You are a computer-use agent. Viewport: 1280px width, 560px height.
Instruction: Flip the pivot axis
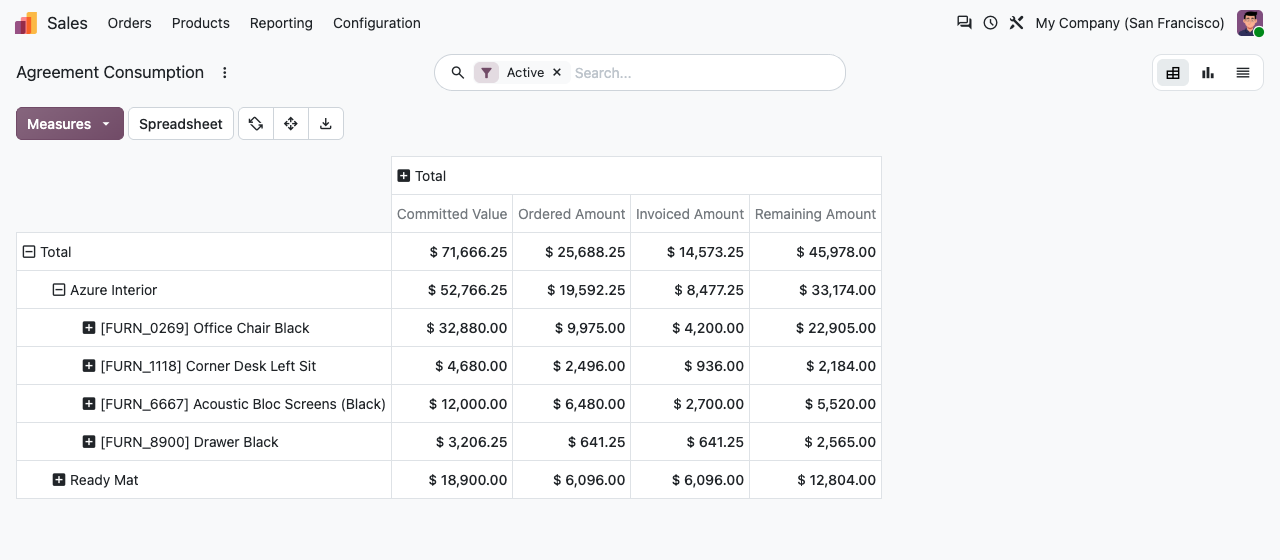pyautogui.click(x=256, y=124)
